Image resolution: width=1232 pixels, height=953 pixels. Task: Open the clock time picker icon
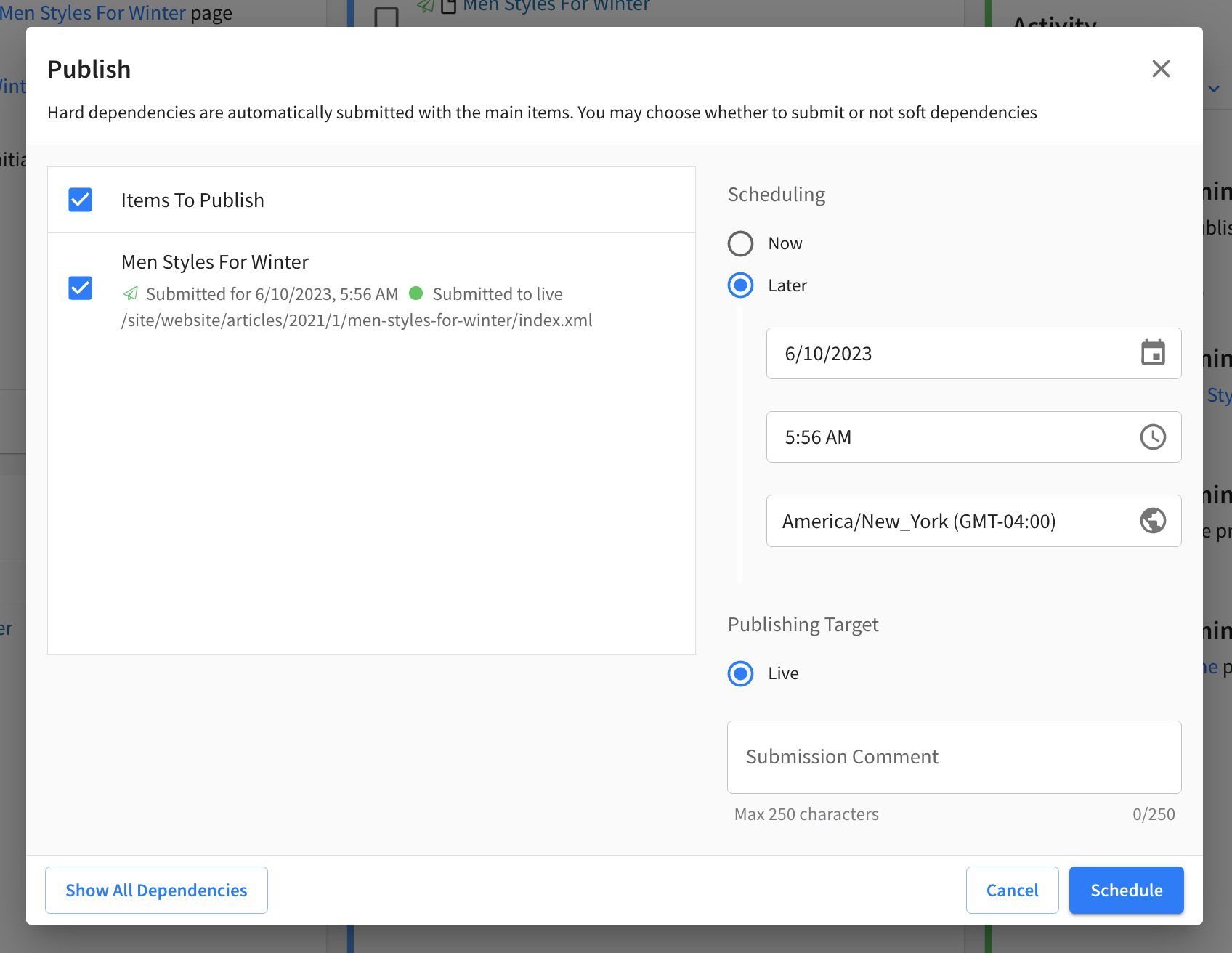[1154, 437]
